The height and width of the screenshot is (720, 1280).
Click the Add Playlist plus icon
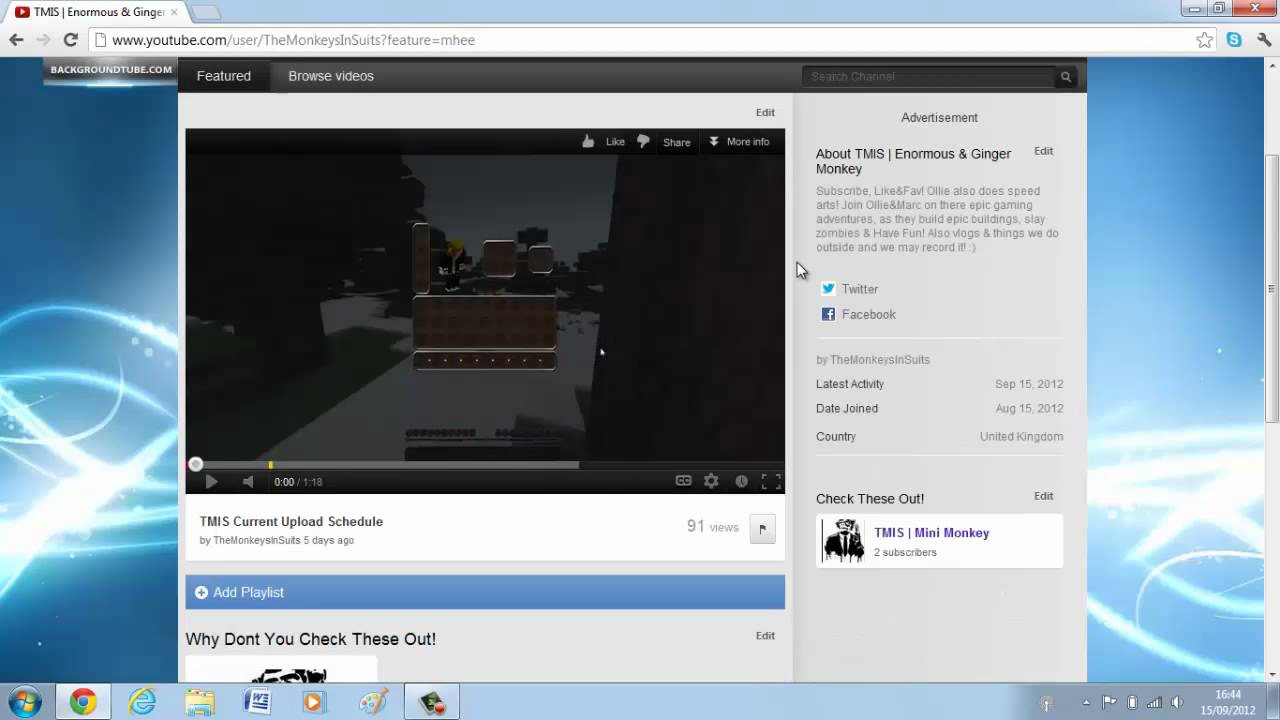(201, 592)
